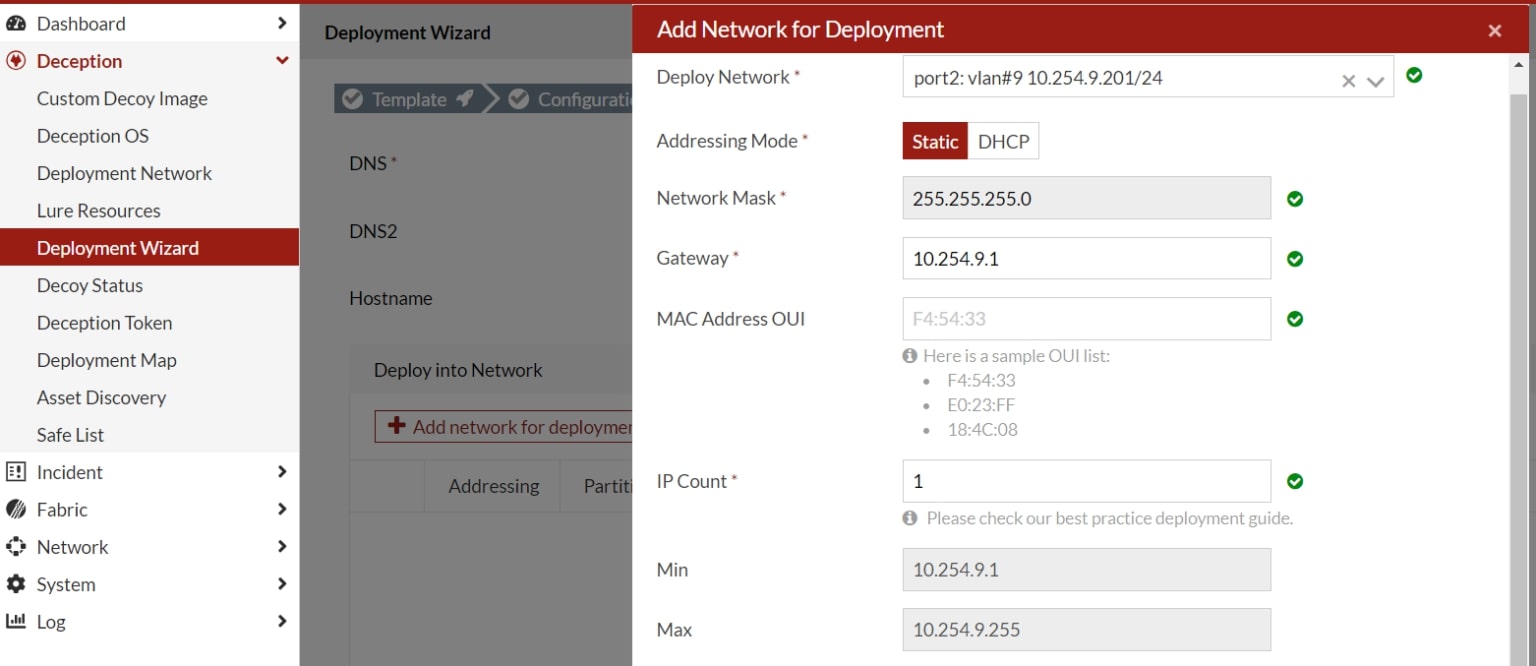Image resolution: width=1536 pixels, height=666 pixels.
Task: Switch addressing mode to DHCP
Action: (x=1003, y=141)
